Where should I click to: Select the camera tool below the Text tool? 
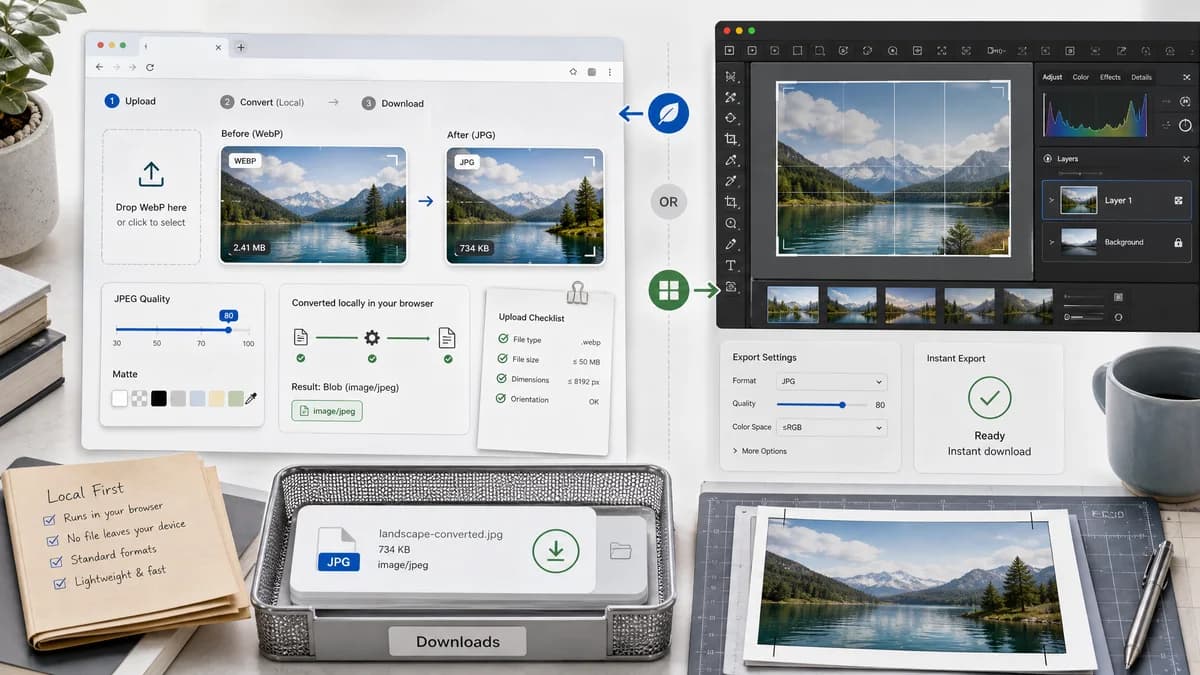pyautogui.click(x=731, y=287)
